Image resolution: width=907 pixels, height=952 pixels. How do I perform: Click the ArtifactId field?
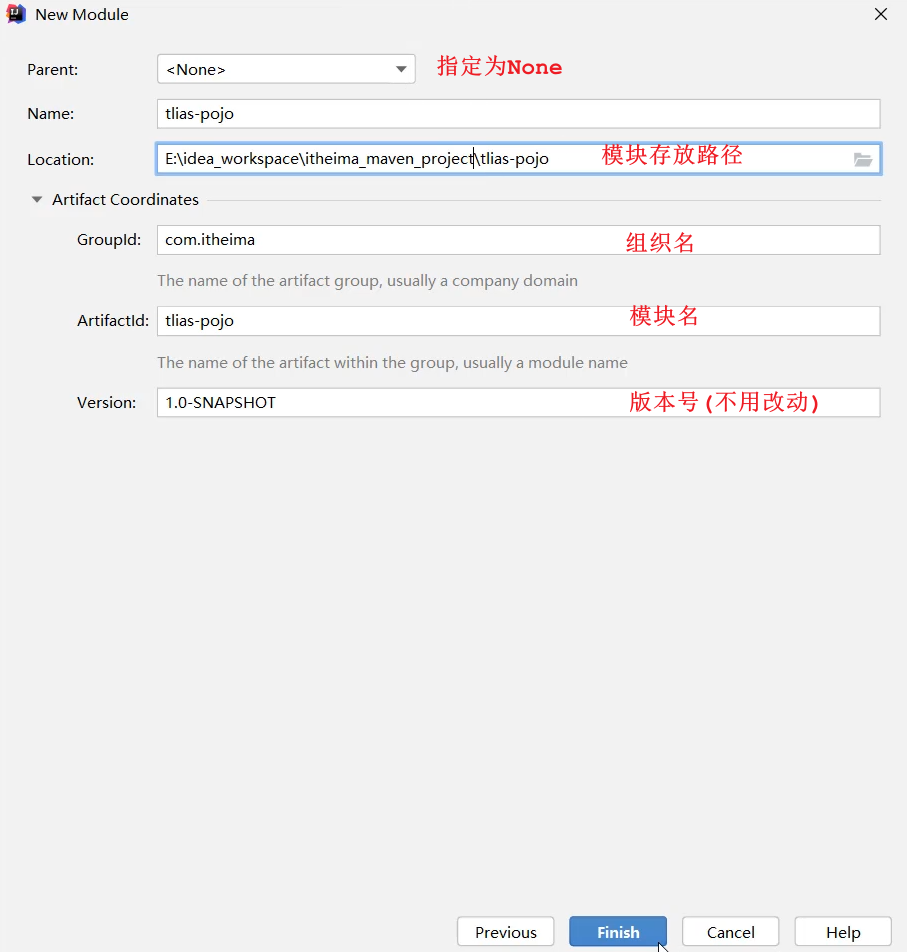tap(518, 321)
